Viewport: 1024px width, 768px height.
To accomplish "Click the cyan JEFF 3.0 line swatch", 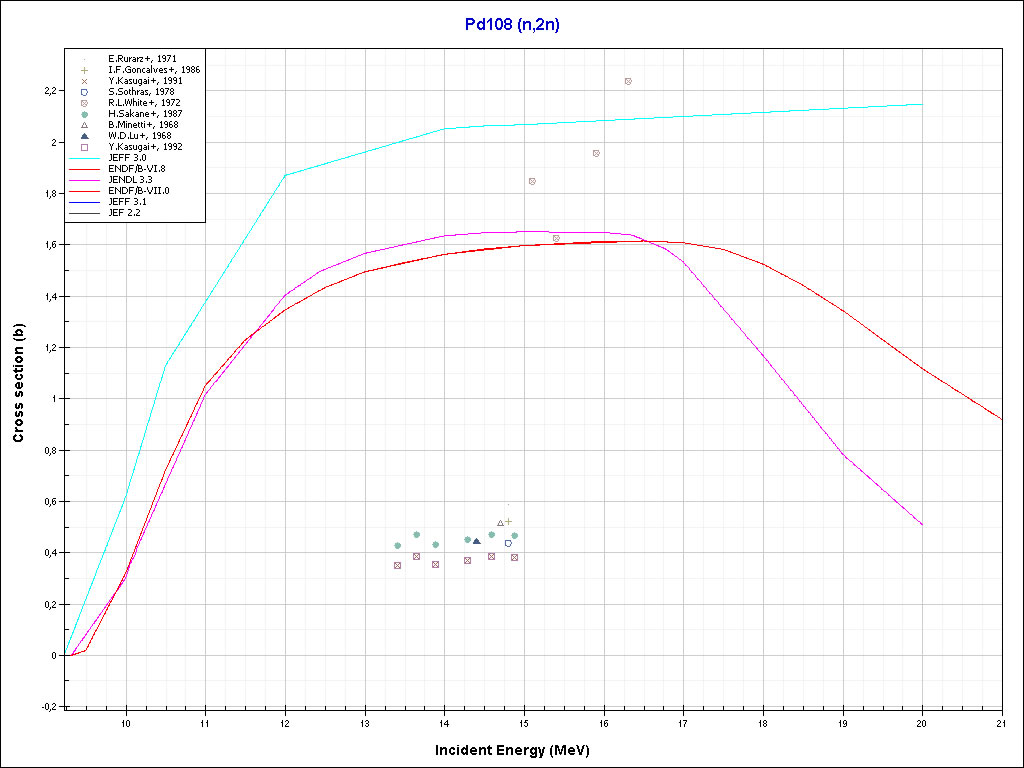I will coord(85,157).
